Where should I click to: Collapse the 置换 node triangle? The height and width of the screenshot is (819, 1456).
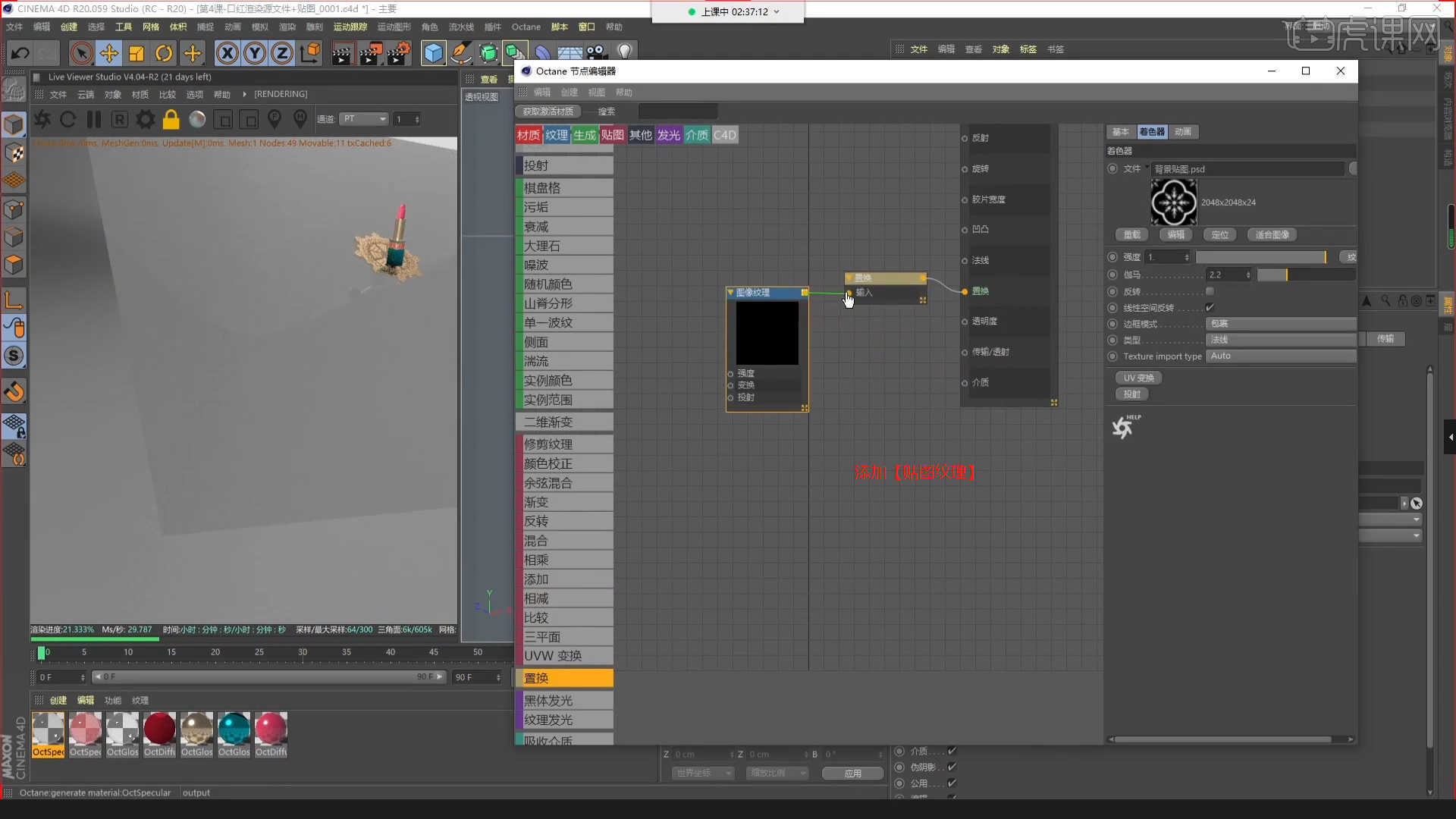[849, 278]
